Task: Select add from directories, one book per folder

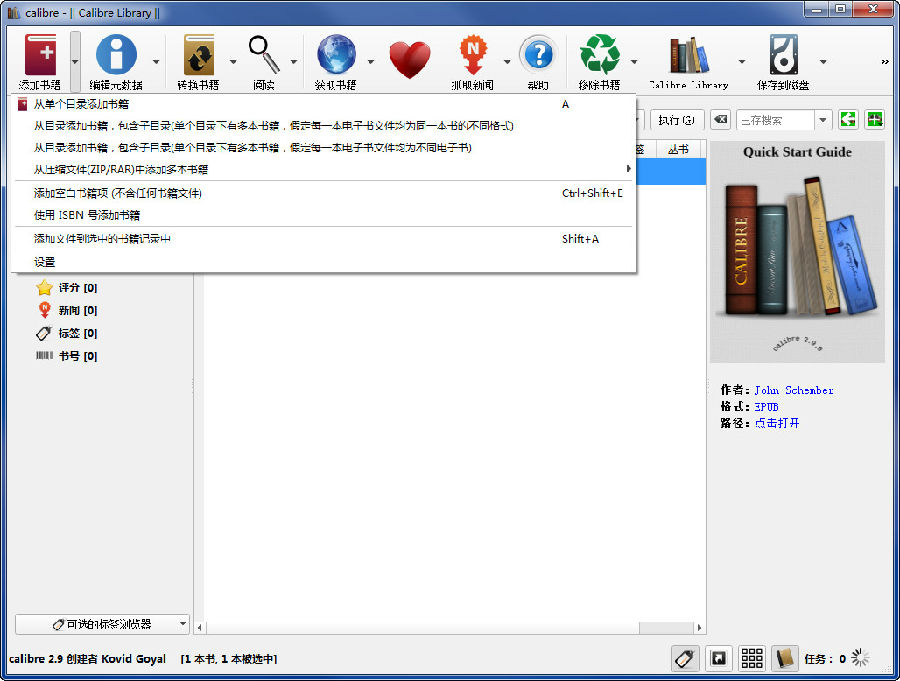Action: coord(324,126)
